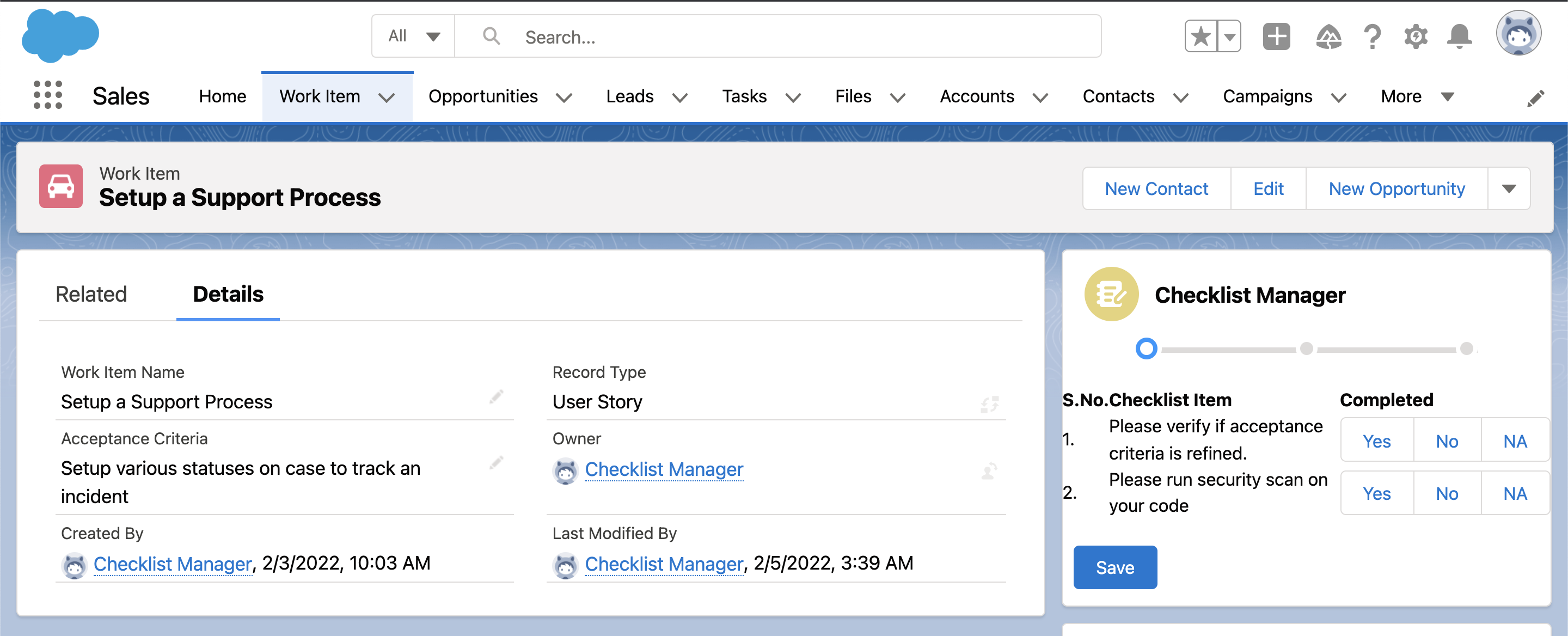Expand the actions dropdown beside New Opportunity
This screenshot has height=636, width=1568.
click(1509, 188)
